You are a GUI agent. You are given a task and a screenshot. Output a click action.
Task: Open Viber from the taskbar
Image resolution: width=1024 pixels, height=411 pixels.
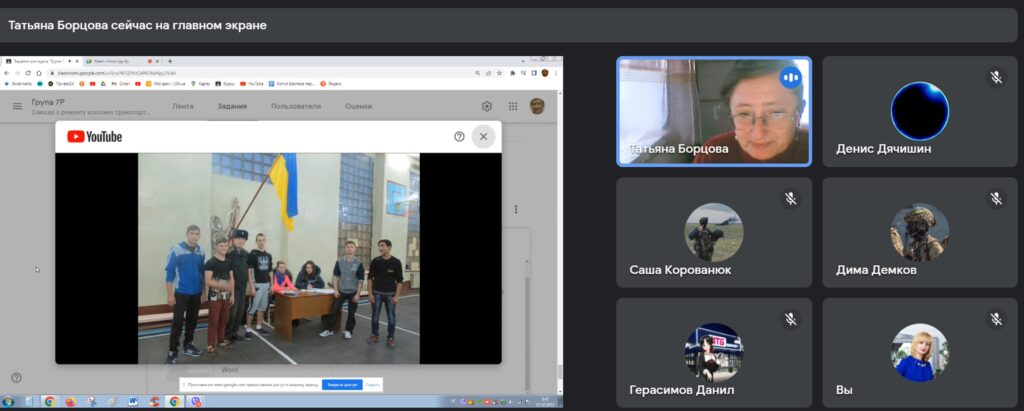(195, 402)
